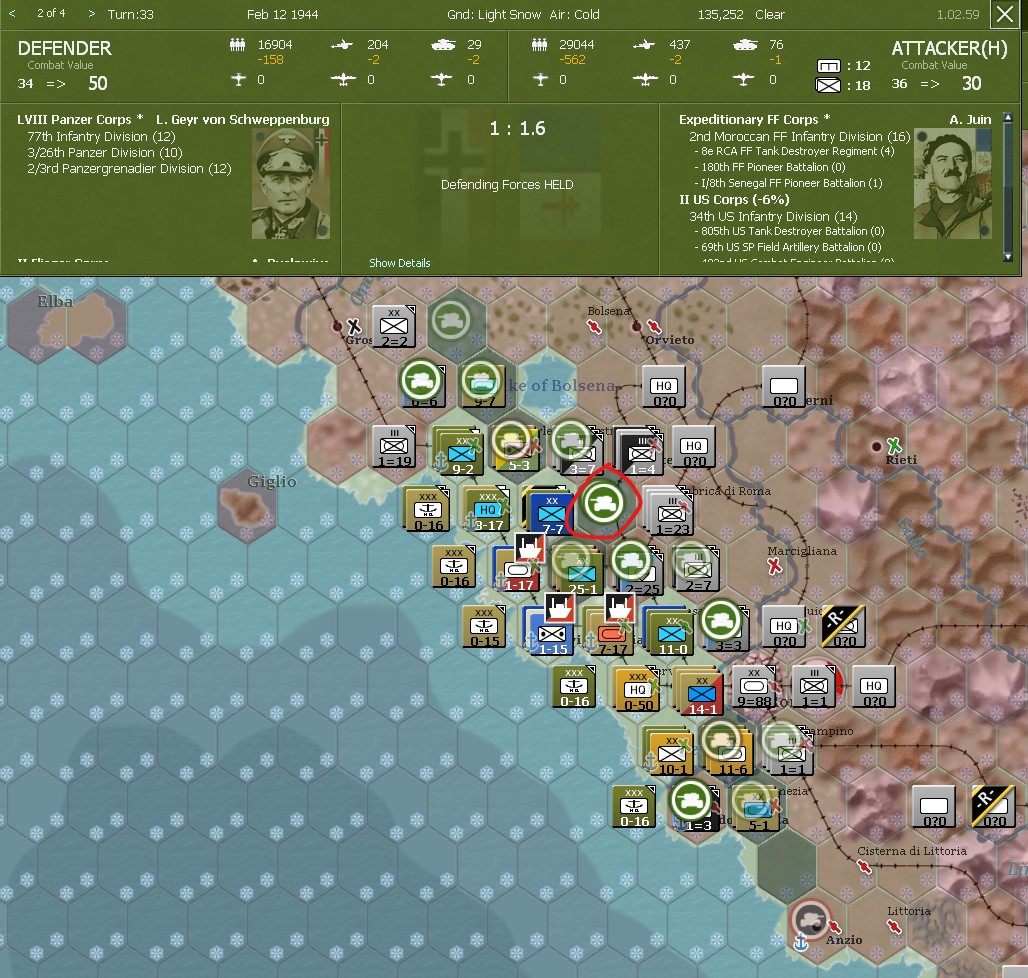The height and width of the screenshot is (978, 1028).
Task: Open Show Details link
Action: tap(399, 263)
